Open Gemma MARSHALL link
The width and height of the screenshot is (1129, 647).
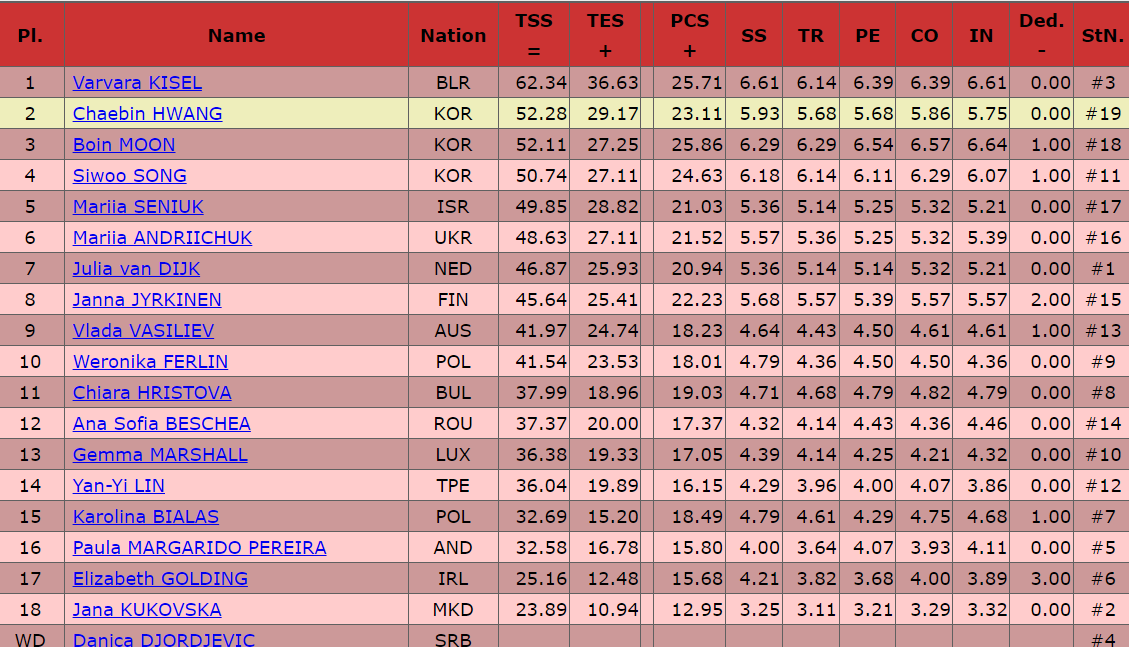pyautogui.click(x=160, y=455)
